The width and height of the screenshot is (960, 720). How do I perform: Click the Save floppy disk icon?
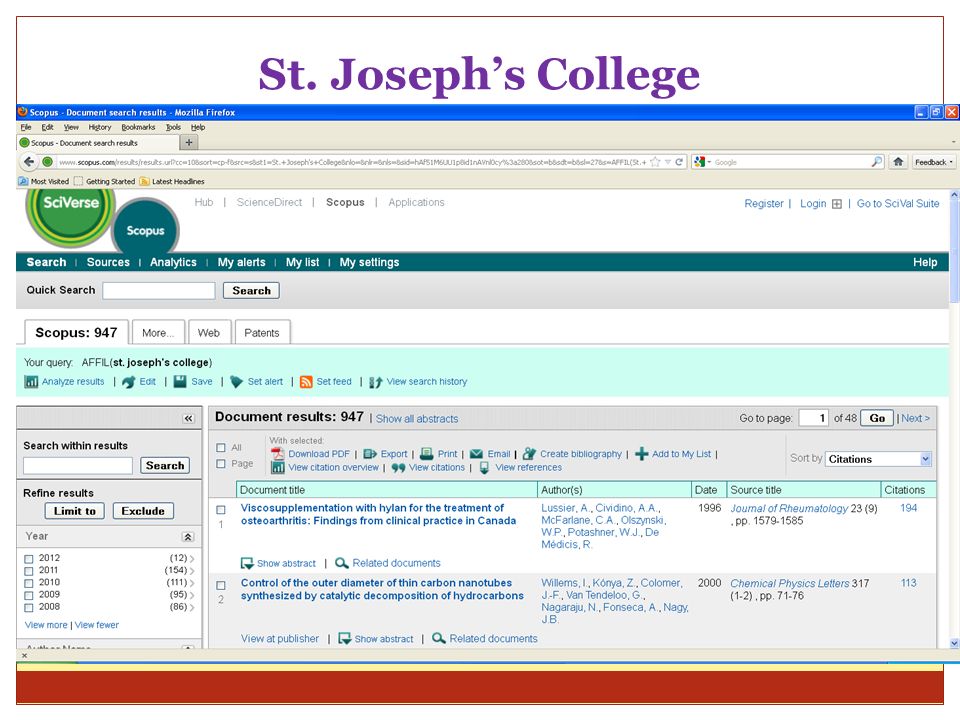coord(180,381)
